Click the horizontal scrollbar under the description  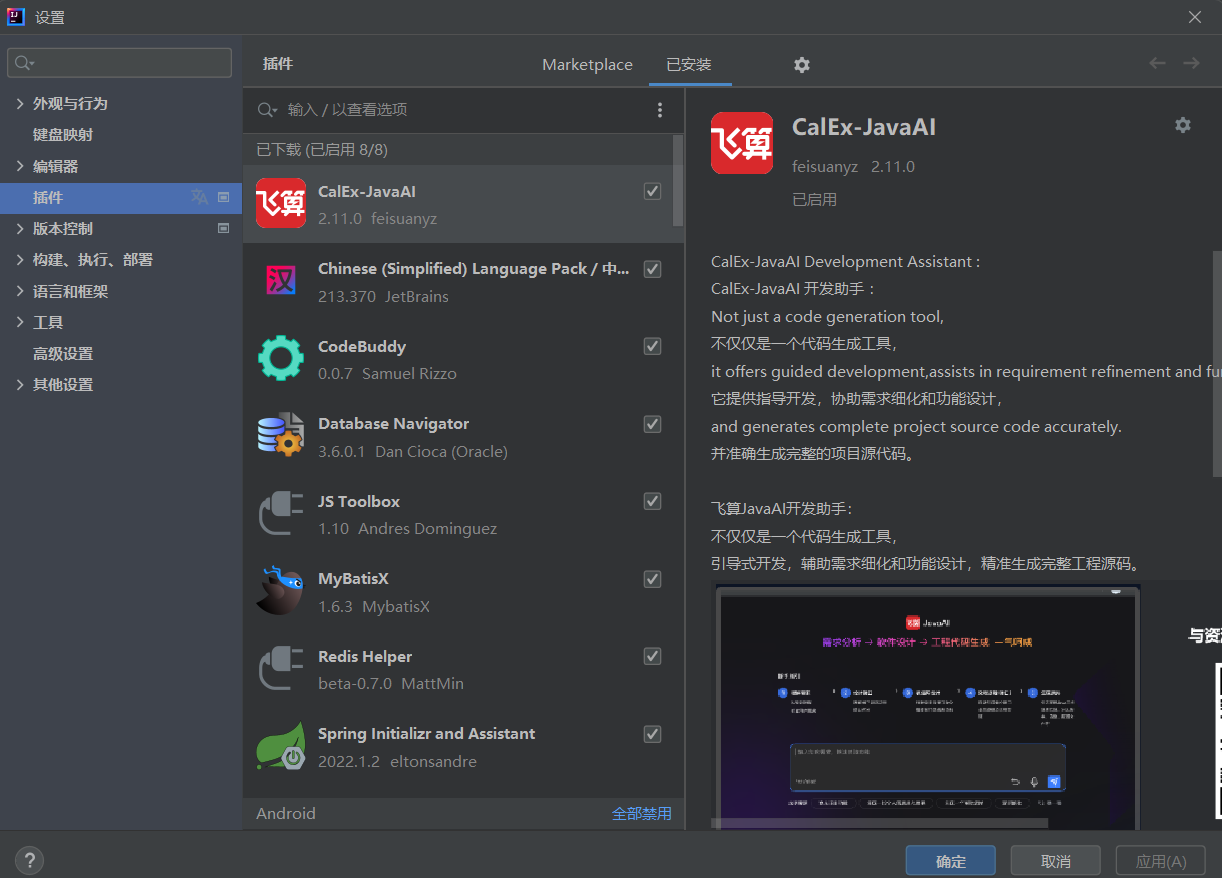pos(879,824)
